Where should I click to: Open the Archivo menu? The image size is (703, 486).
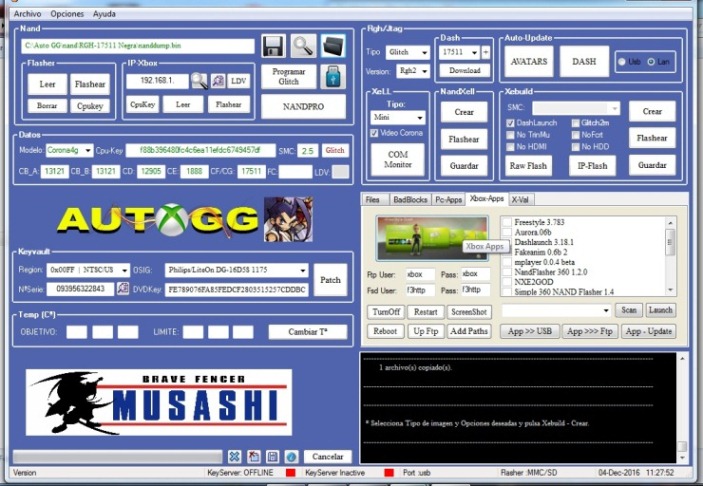coord(27,14)
